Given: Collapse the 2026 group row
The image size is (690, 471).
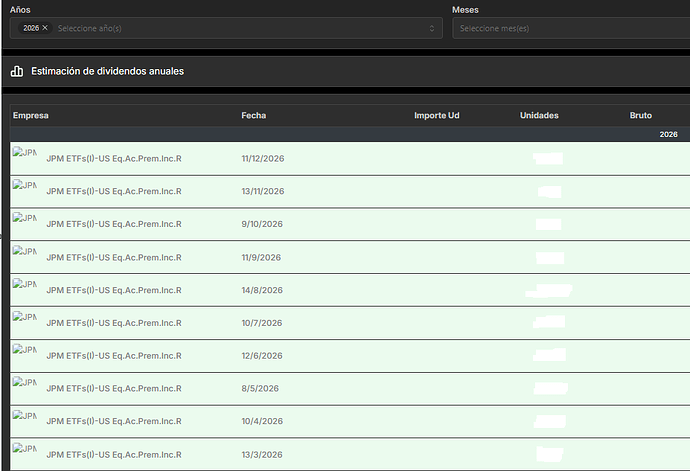Looking at the screenshot, I should click(x=668, y=134).
